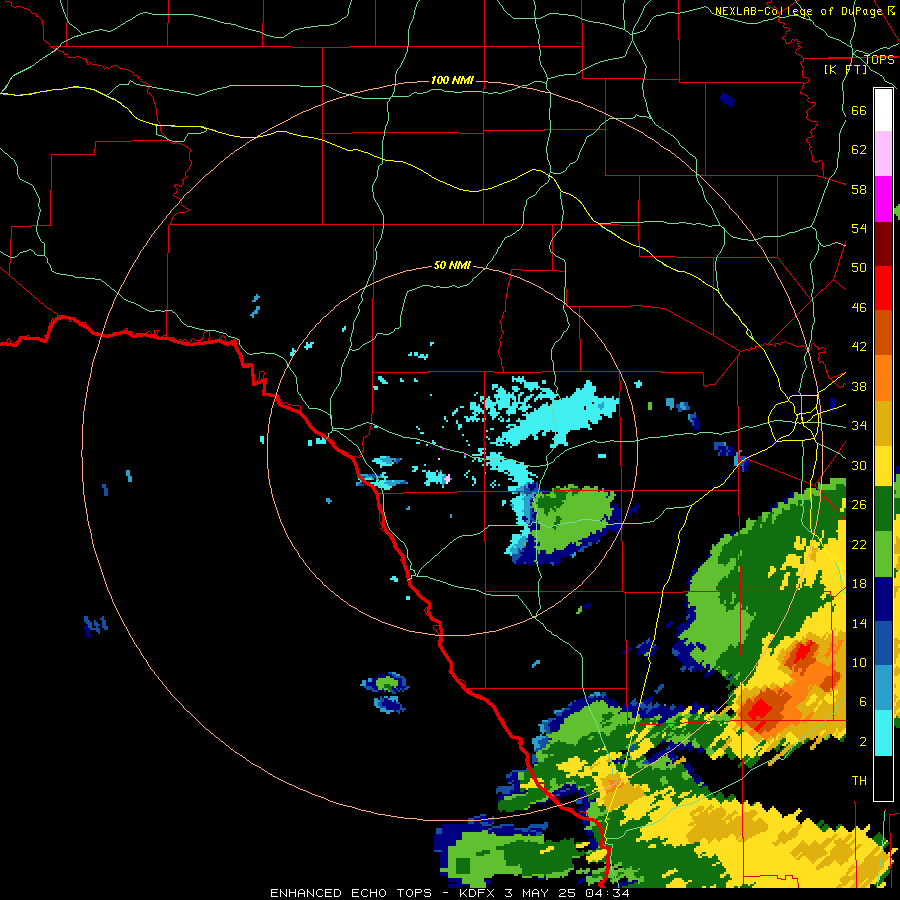Image resolution: width=900 pixels, height=900 pixels.
Task: Click the legend value 54
Action: click(859, 228)
